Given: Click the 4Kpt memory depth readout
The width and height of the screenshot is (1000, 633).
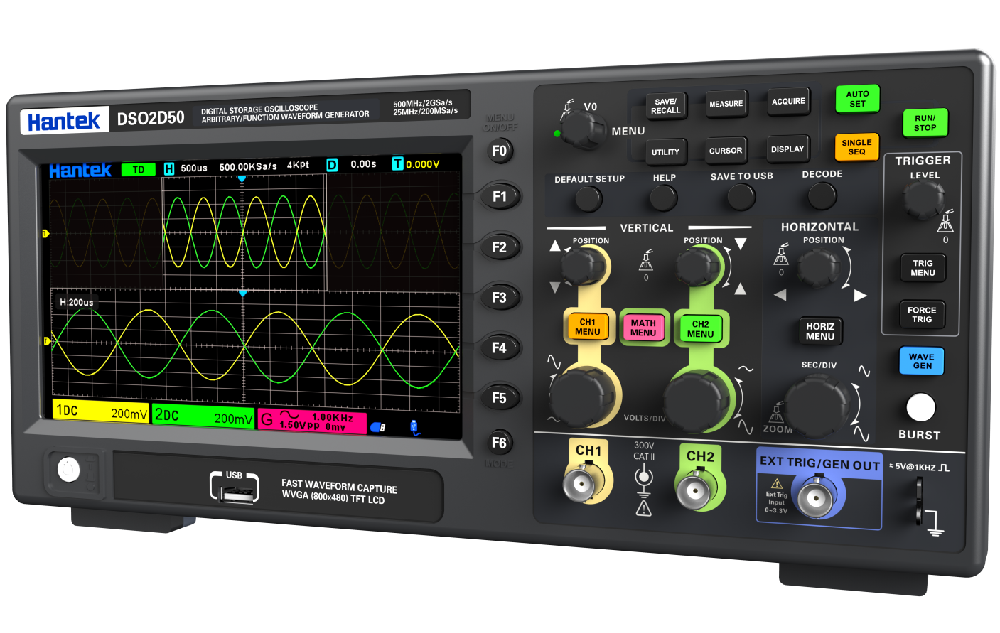Looking at the screenshot, I should [297, 165].
